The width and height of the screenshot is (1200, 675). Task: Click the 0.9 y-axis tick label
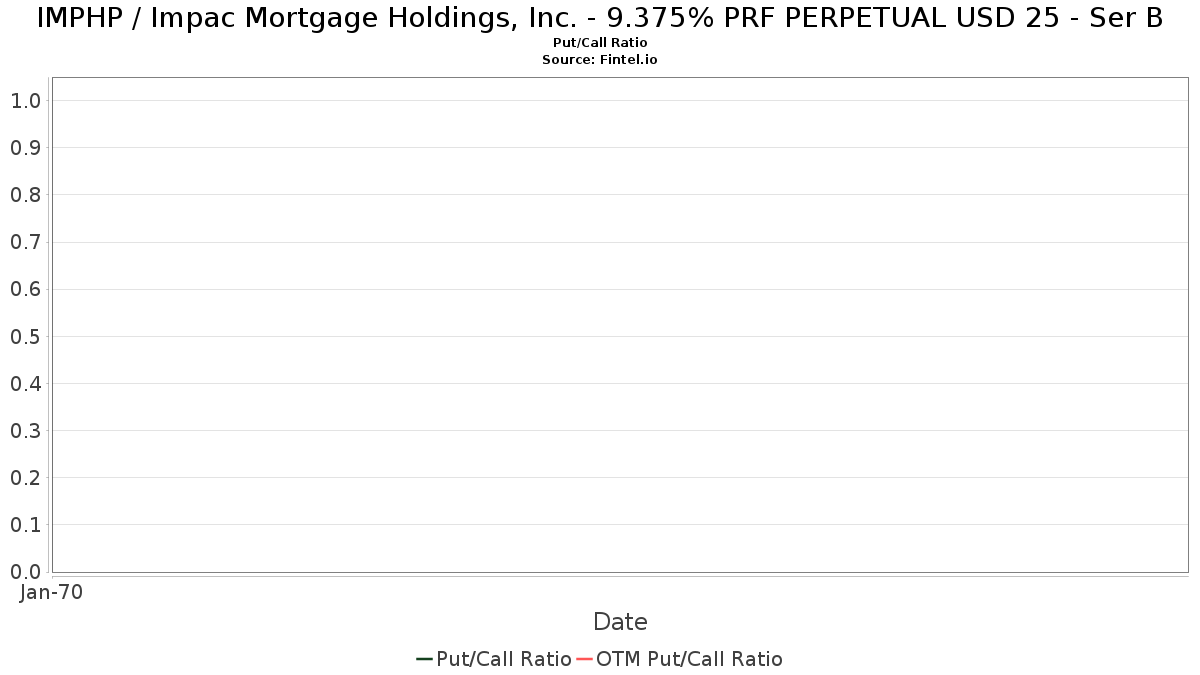(x=25, y=148)
